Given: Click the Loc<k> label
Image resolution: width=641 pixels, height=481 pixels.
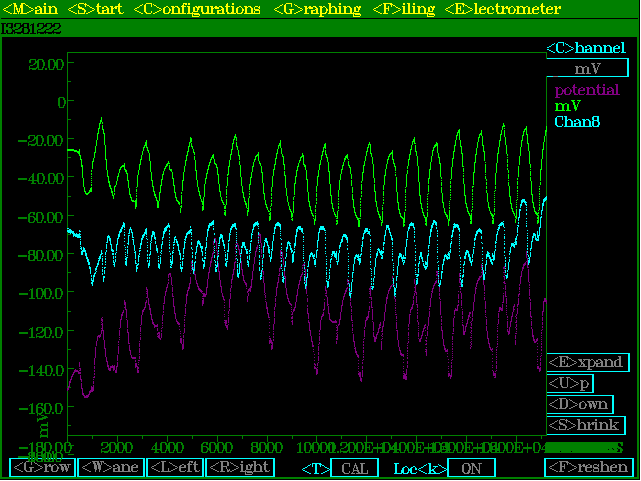Looking at the screenshot, I should pyautogui.click(x=420, y=469).
